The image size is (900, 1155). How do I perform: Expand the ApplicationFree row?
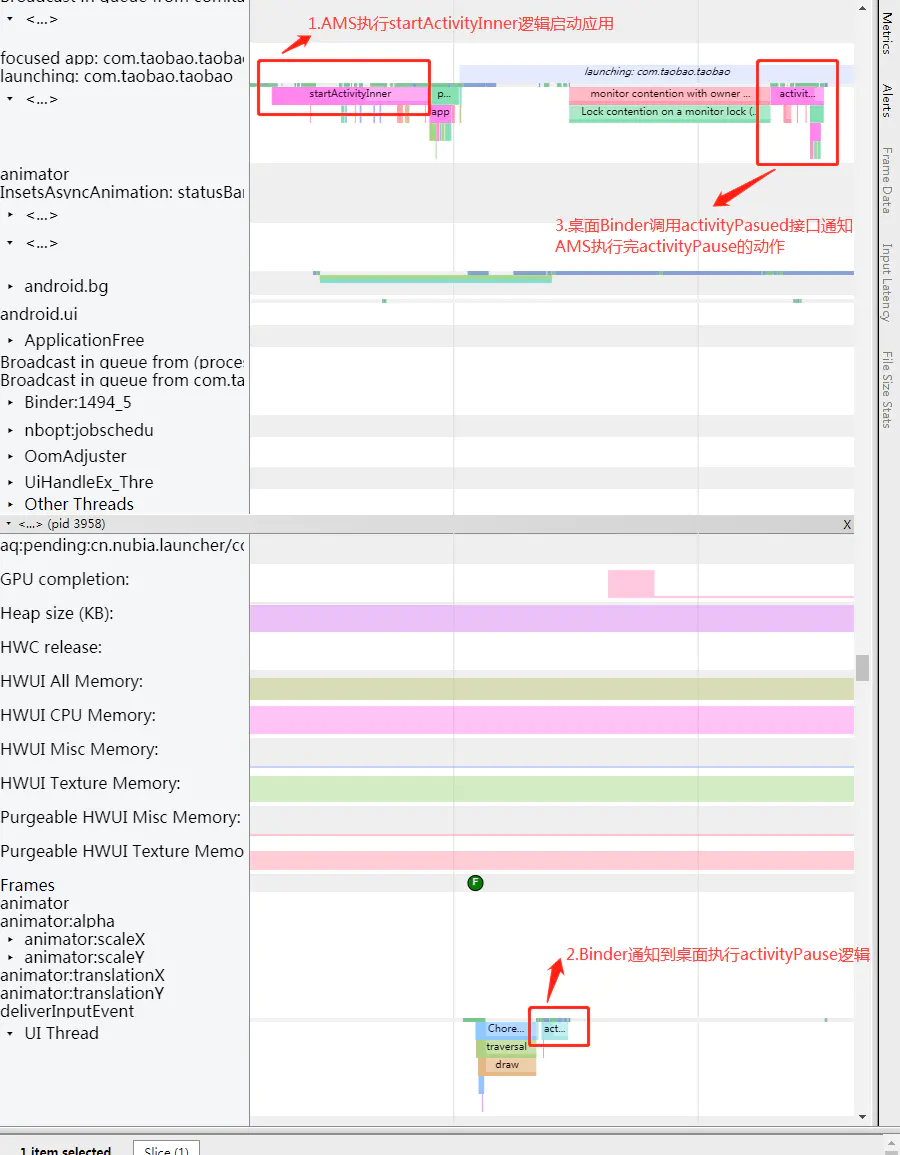pyautogui.click(x=10, y=340)
